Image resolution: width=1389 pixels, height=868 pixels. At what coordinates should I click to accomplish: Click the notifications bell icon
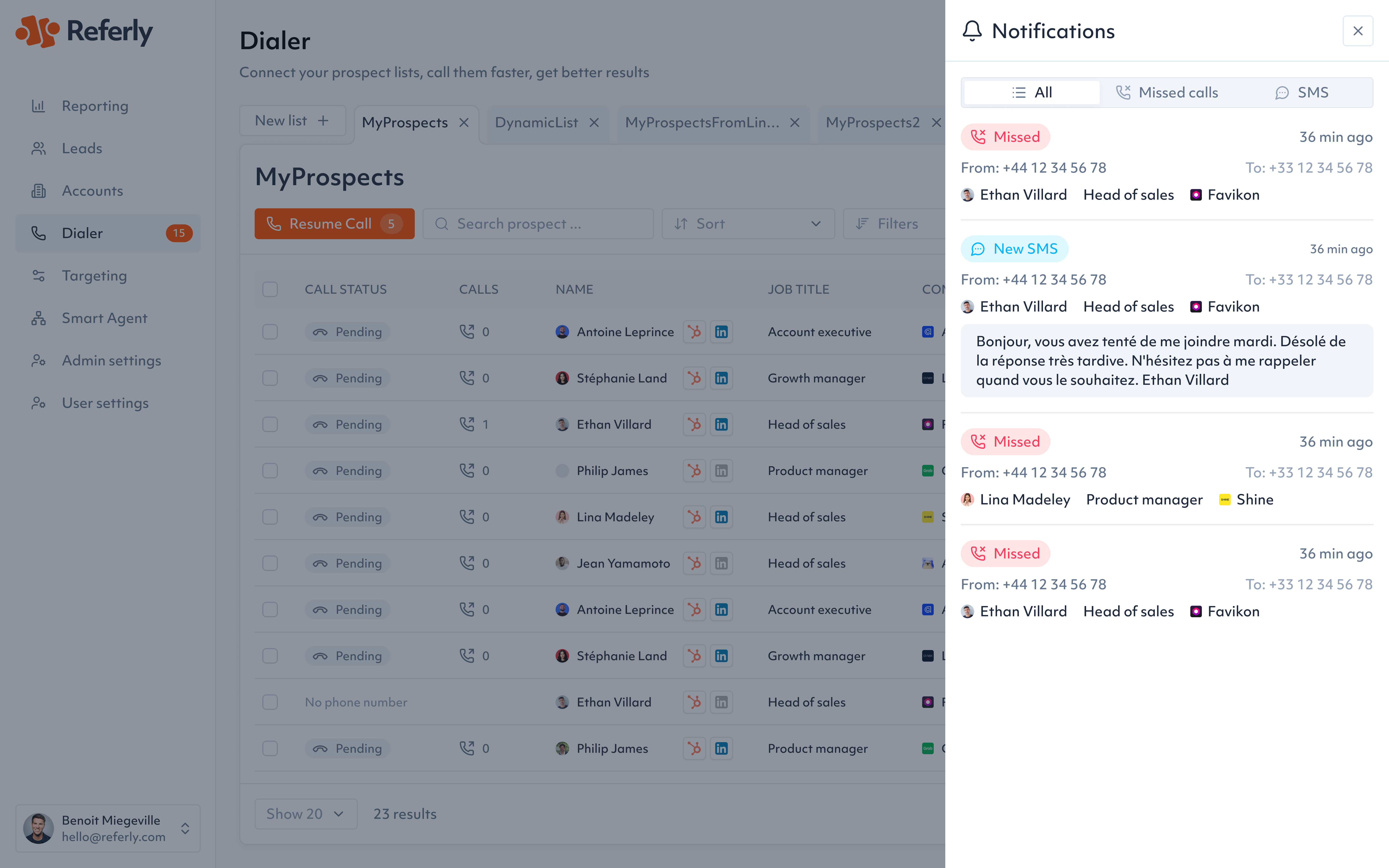(972, 31)
